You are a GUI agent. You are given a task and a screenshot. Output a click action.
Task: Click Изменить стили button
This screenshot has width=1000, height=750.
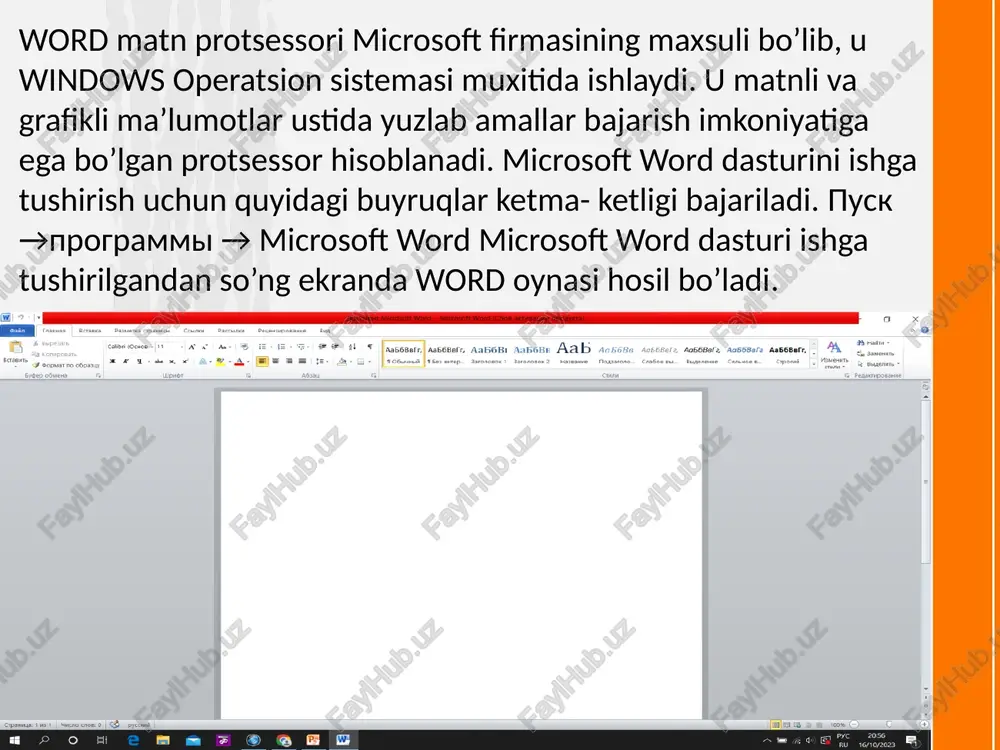coord(834,354)
